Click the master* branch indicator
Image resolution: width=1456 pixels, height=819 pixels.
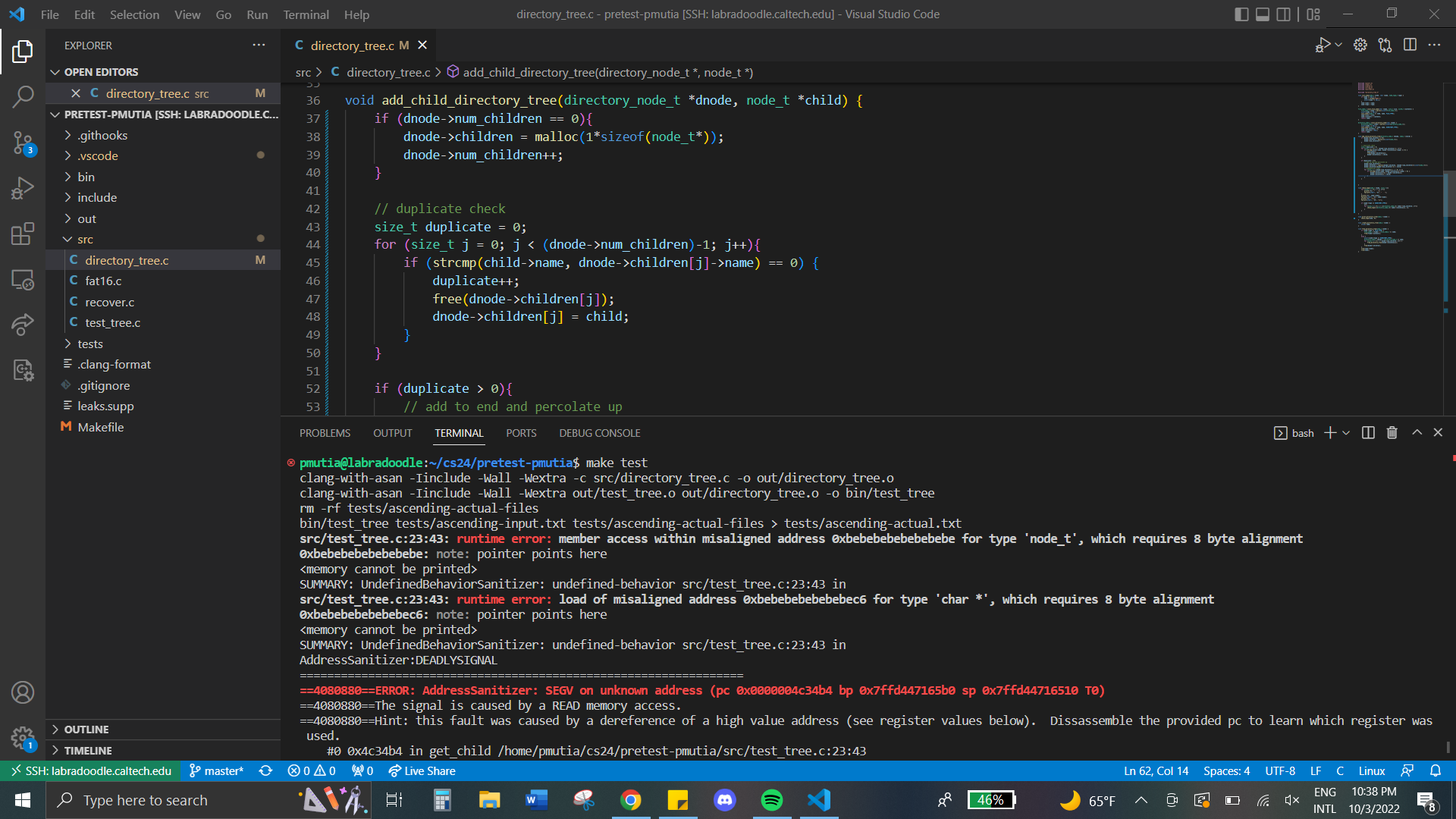(216, 770)
